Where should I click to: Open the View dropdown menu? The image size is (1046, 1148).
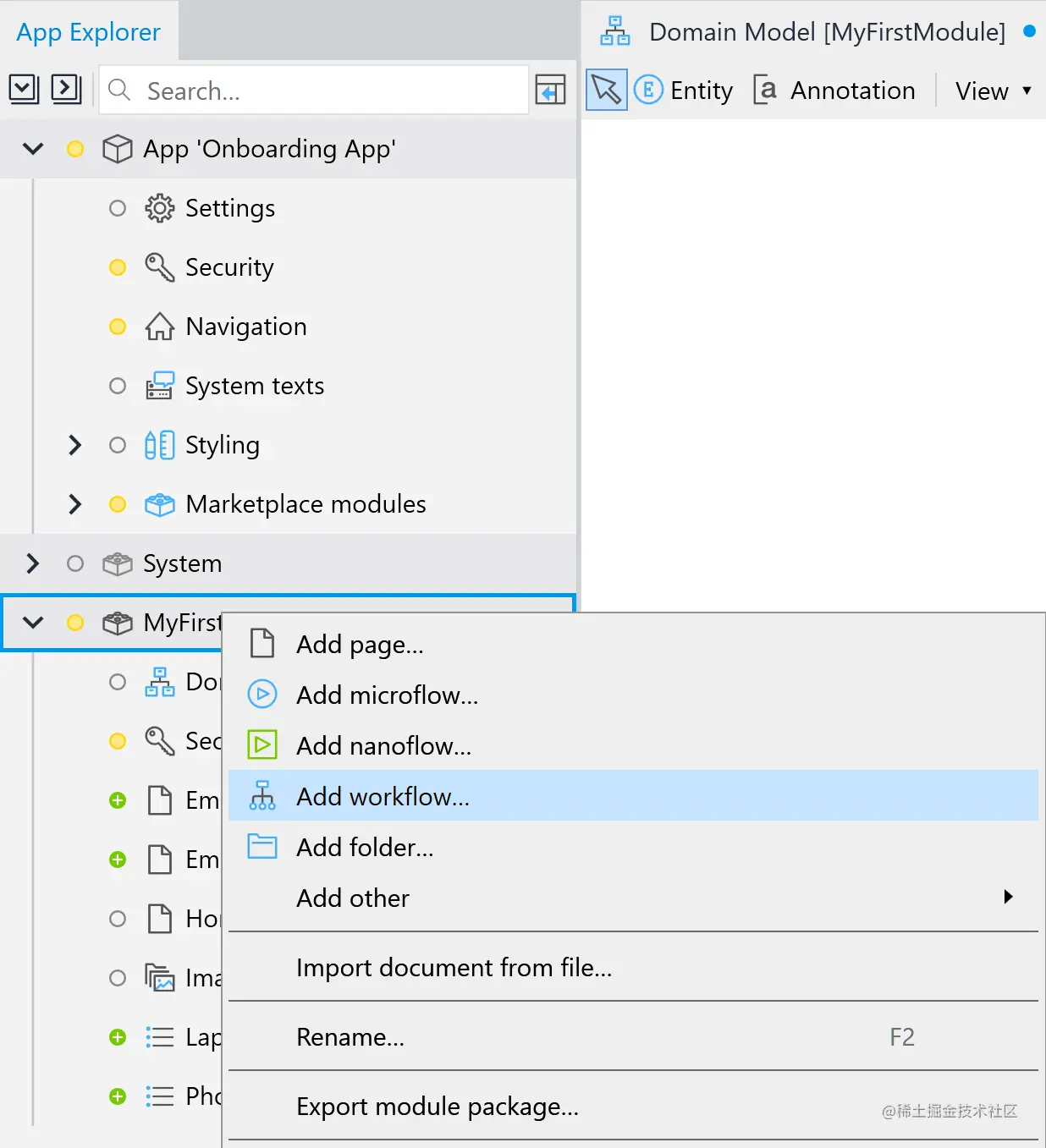click(993, 91)
